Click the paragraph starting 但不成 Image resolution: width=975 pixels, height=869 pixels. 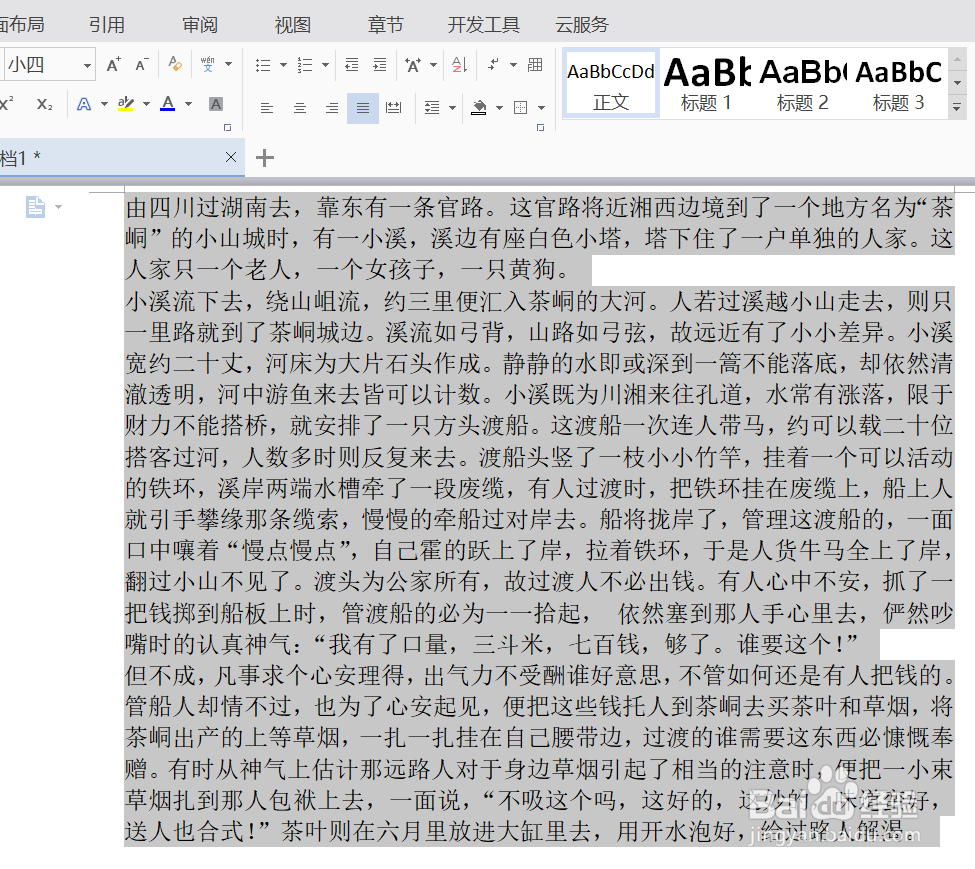coord(539,753)
